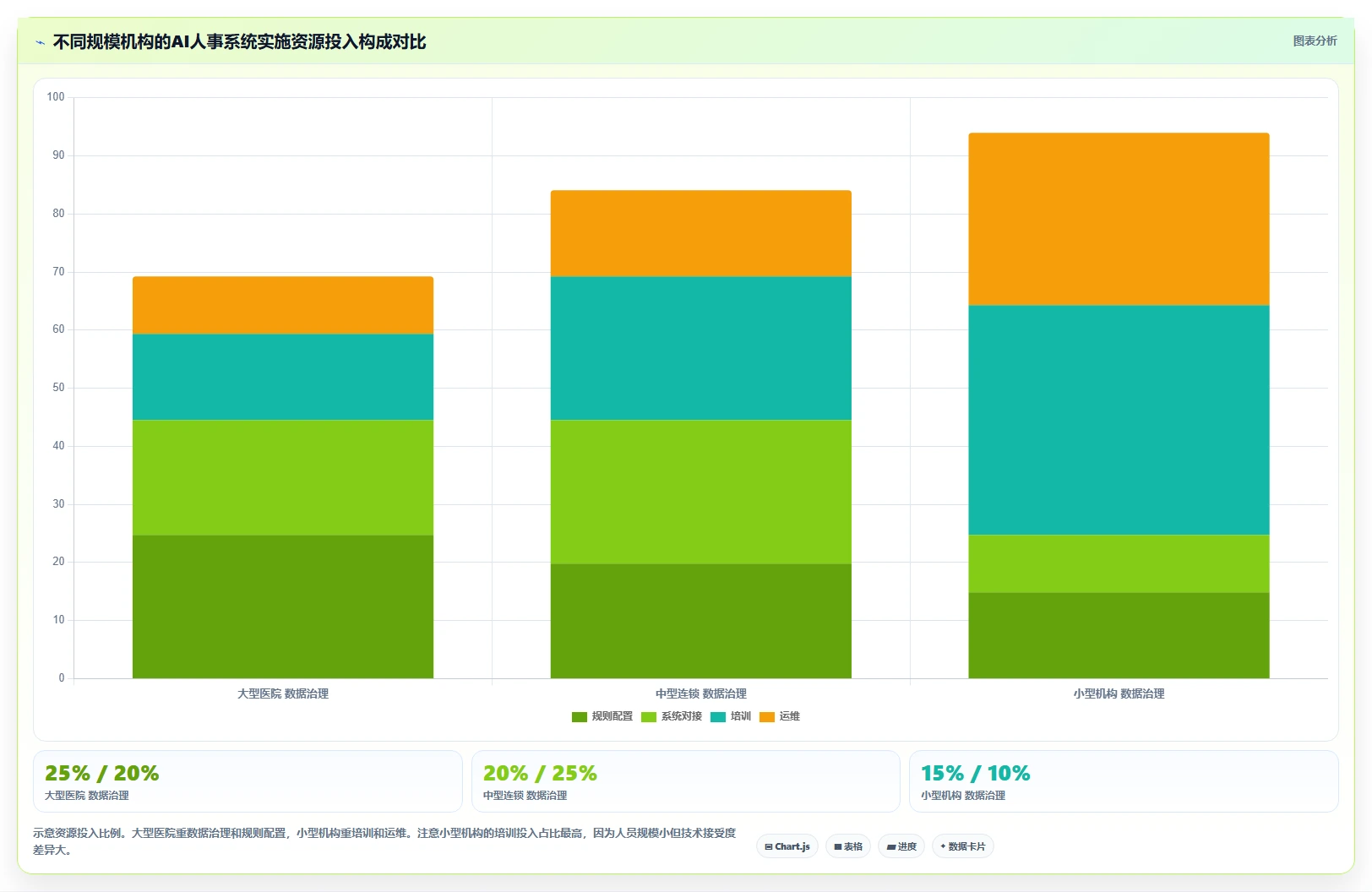Click the dark green 规则配置 segment of 大型医院 bar
The width and height of the screenshot is (1372, 892).
click(x=283, y=606)
